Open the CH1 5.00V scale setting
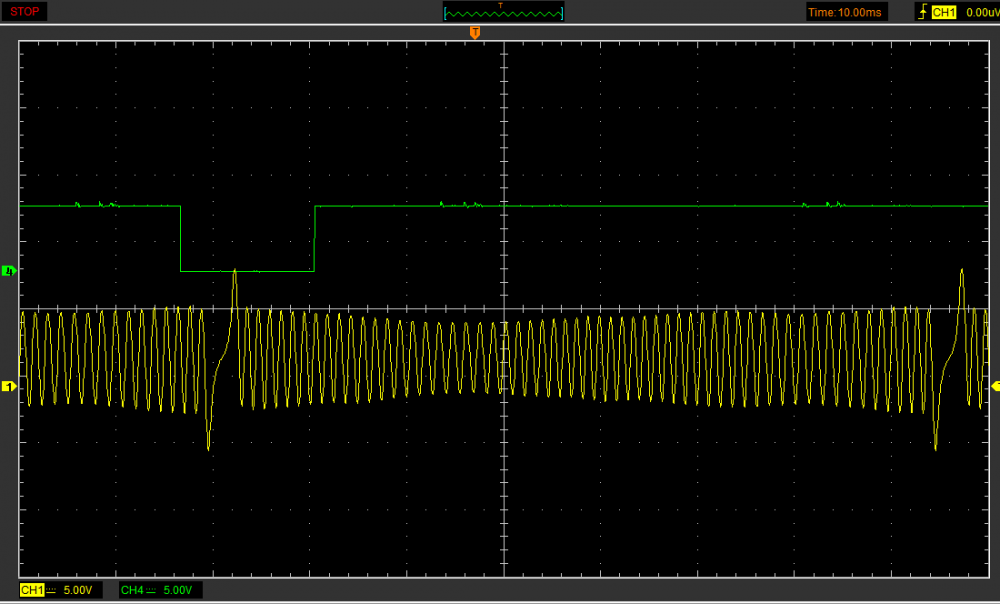This screenshot has width=1000, height=604. coord(78,591)
